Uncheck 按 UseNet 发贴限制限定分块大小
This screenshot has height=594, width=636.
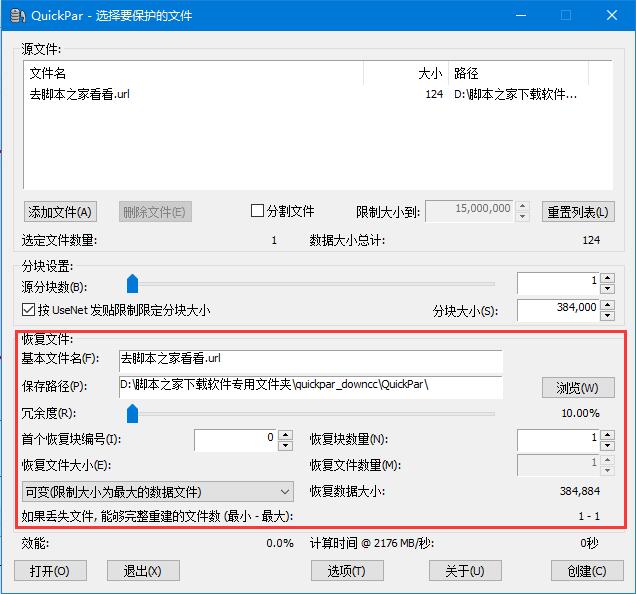click(x=28, y=310)
